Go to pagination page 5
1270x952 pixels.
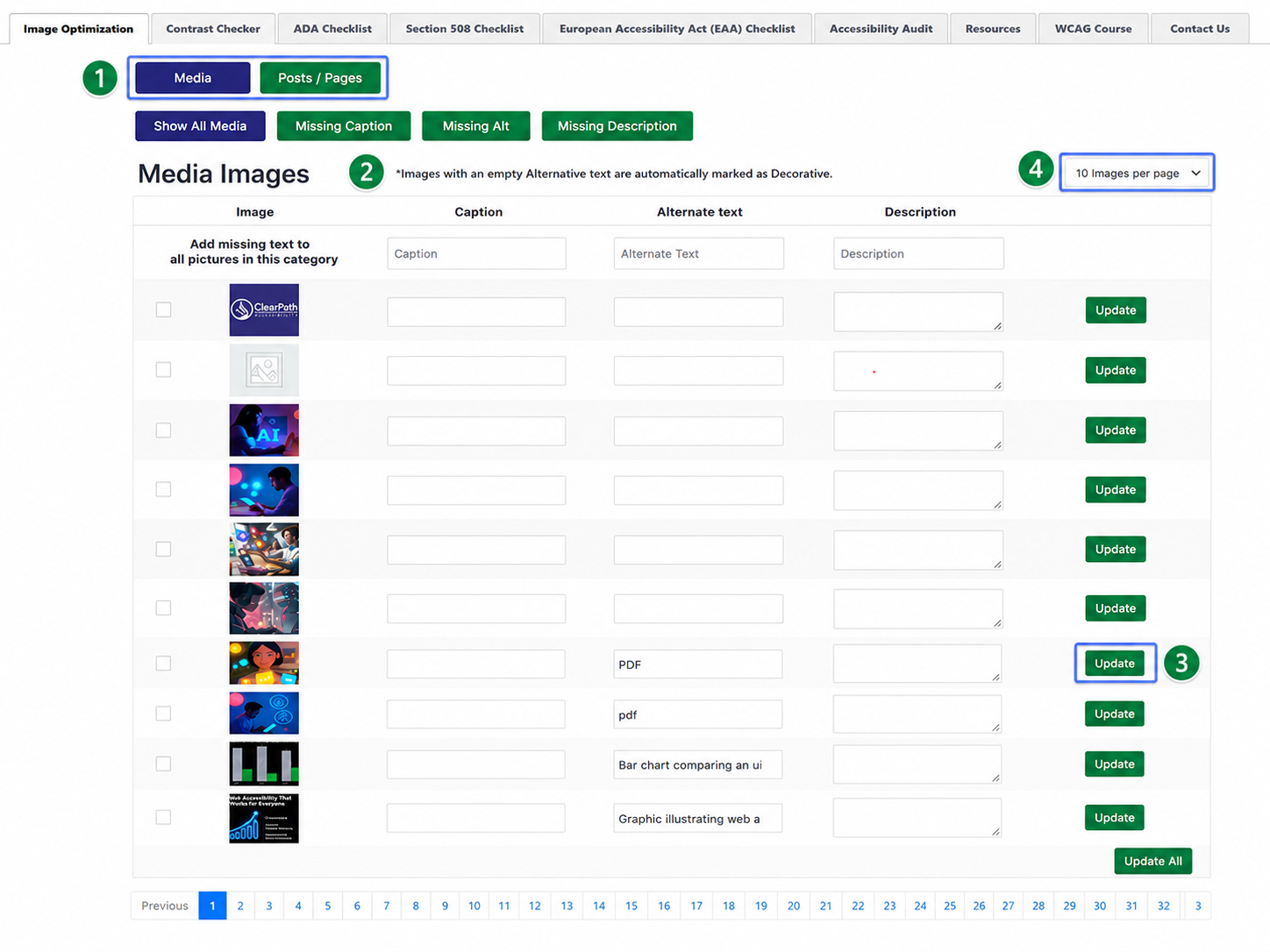coord(328,906)
